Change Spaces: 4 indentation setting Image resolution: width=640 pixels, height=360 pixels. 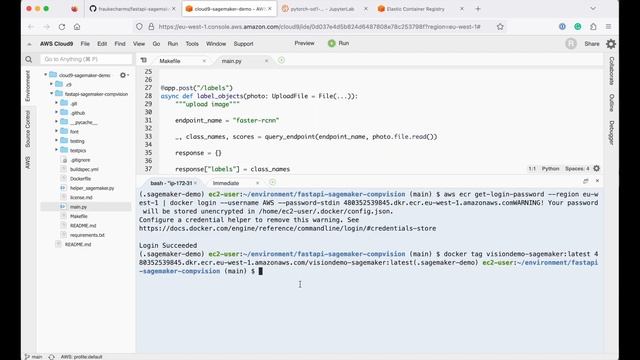(577, 169)
